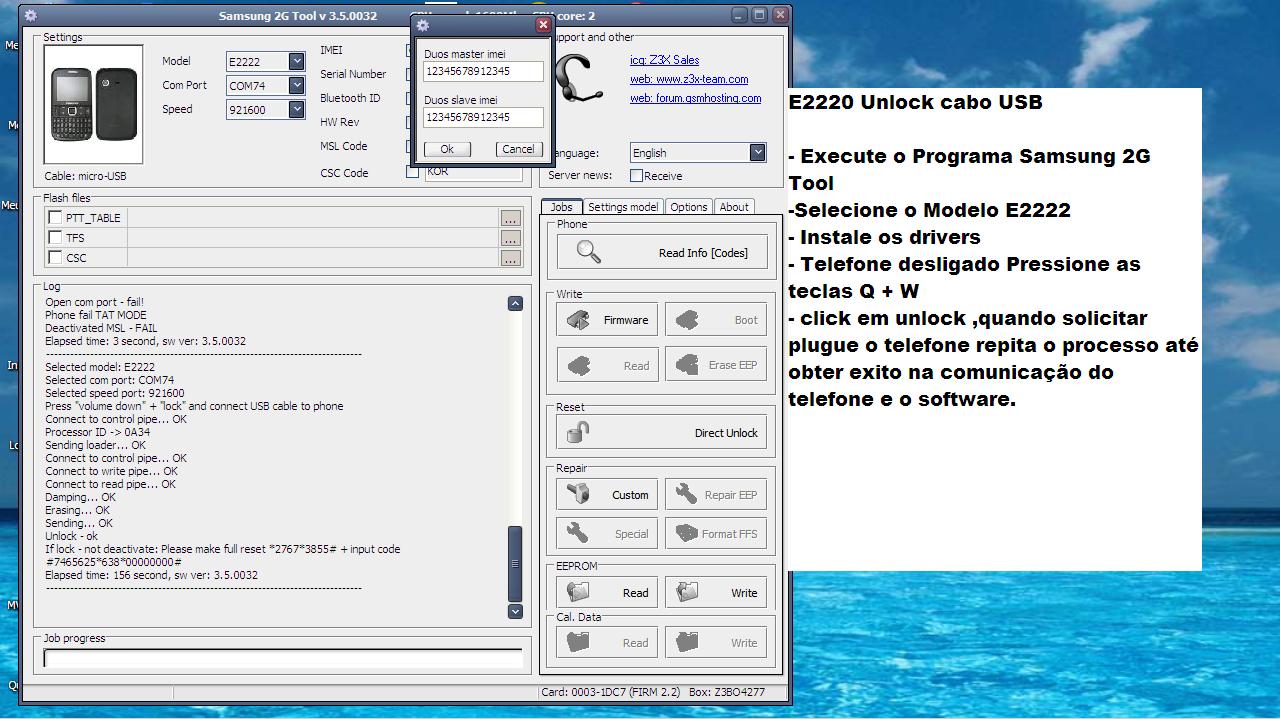Click the Format FFS icon
Viewport: 1280px width, 720px height.
click(687, 533)
